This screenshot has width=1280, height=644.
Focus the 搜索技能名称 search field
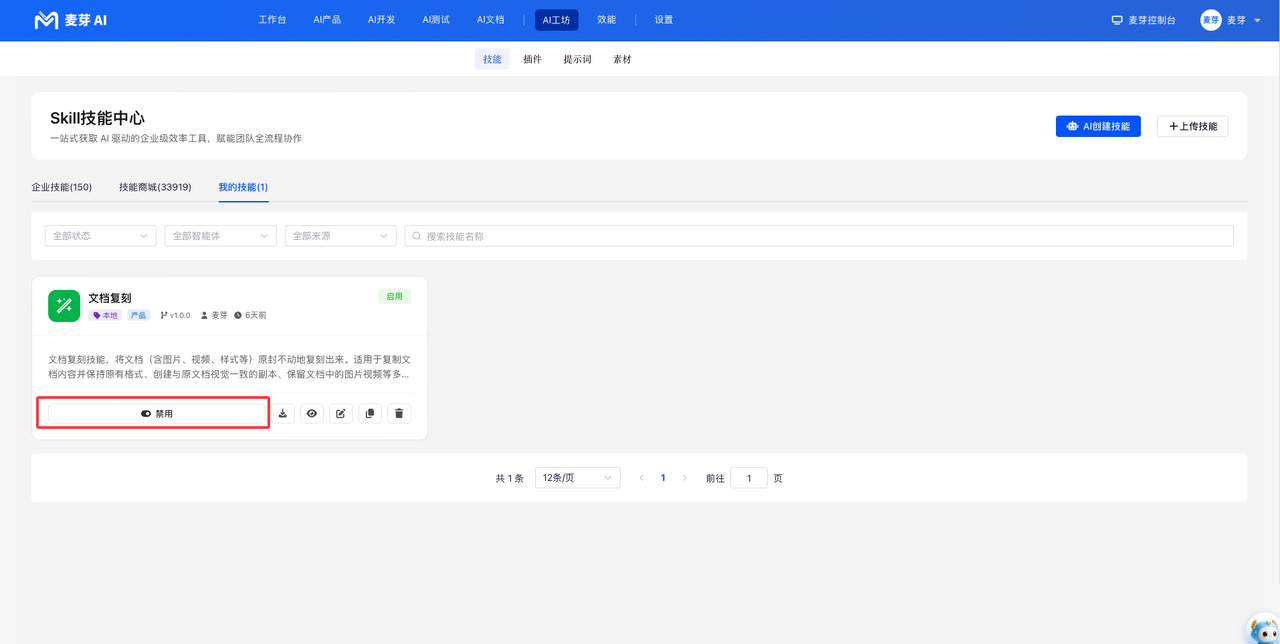pos(819,236)
